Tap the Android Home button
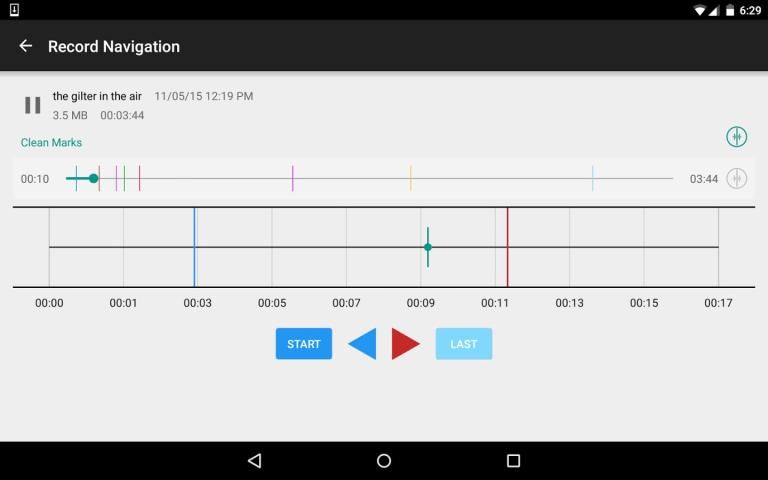This screenshot has width=768, height=480. (x=384, y=461)
